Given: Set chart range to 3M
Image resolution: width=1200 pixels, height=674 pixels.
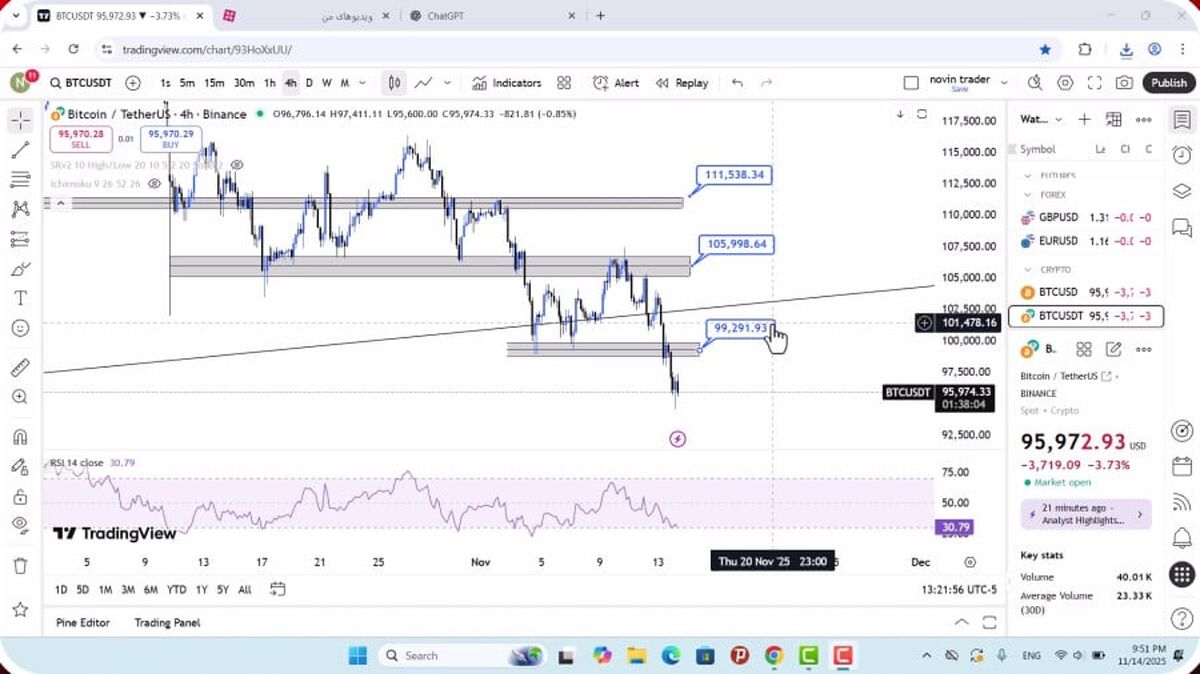Looking at the screenshot, I should pyautogui.click(x=128, y=589).
